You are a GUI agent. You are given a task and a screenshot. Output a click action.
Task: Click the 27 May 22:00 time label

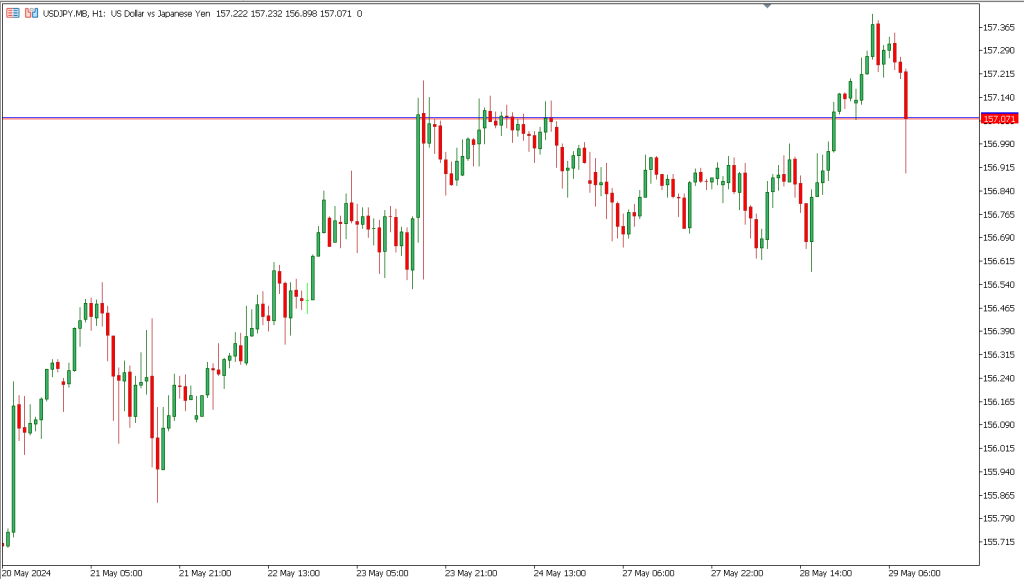pyautogui.click(x=737, y=573)
